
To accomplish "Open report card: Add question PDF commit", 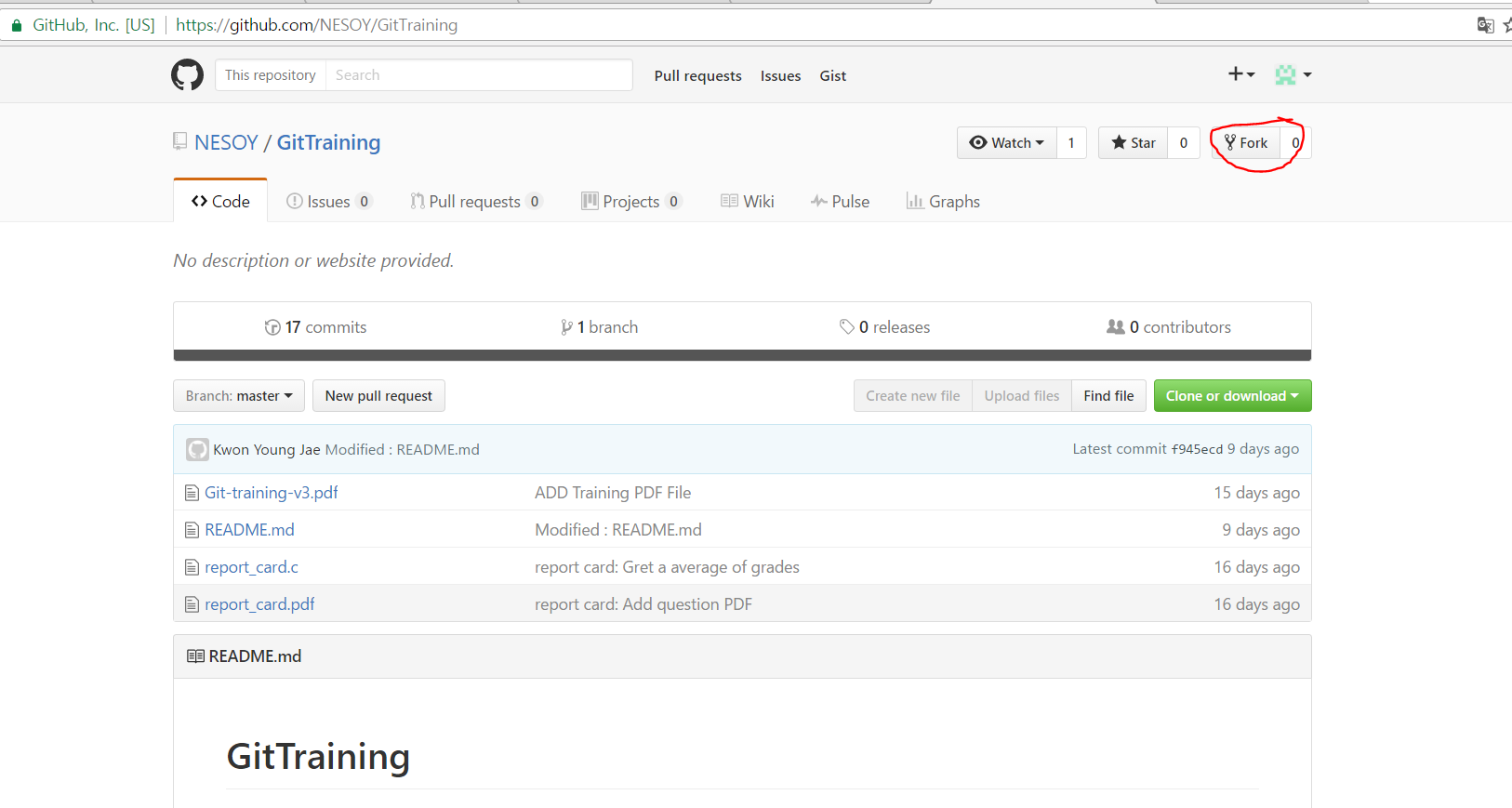I will [x=643, y=604].
